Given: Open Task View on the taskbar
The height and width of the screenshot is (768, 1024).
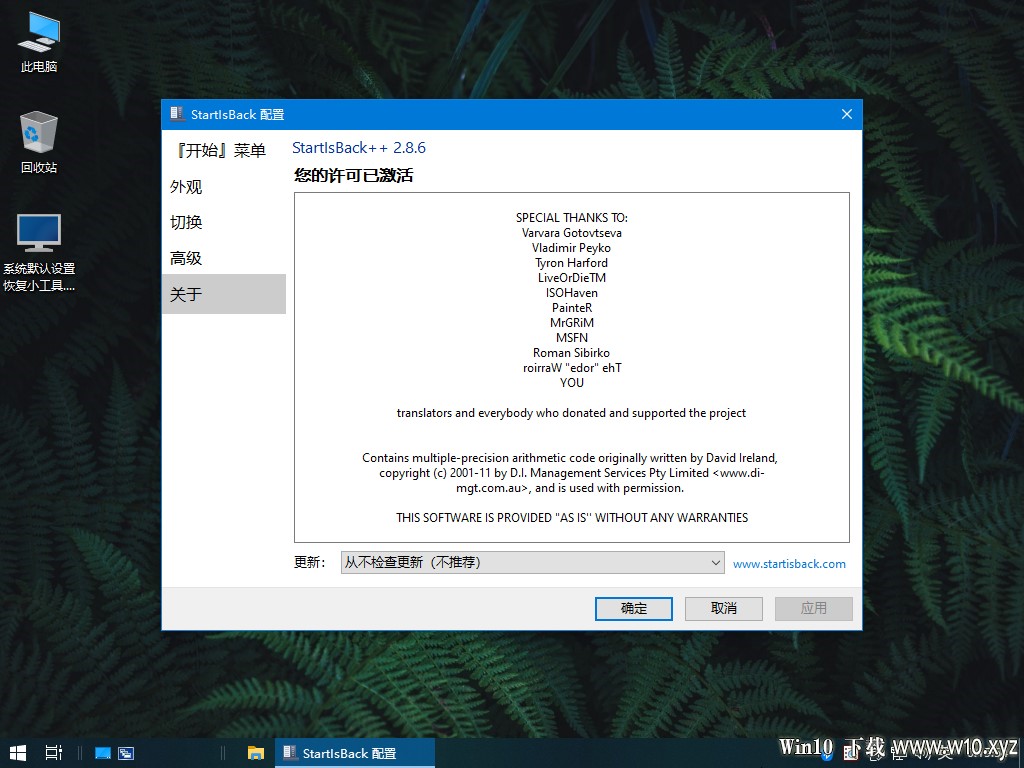Looking at the screenshot, I should (54, 753).
